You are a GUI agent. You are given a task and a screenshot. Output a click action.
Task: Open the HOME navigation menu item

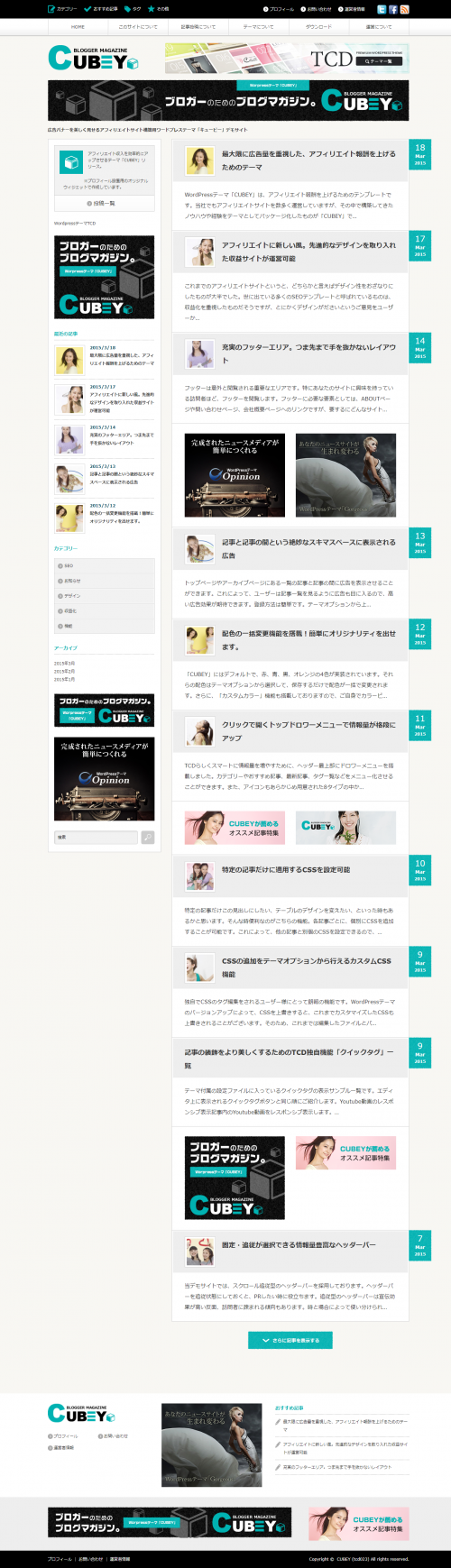[78, 27]
